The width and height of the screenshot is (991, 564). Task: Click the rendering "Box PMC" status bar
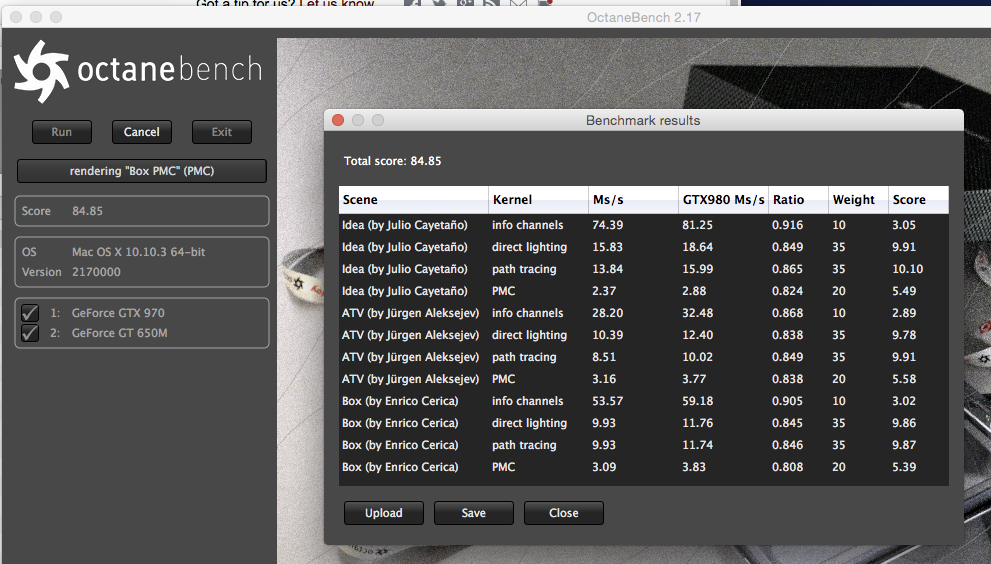pos(142,171)
